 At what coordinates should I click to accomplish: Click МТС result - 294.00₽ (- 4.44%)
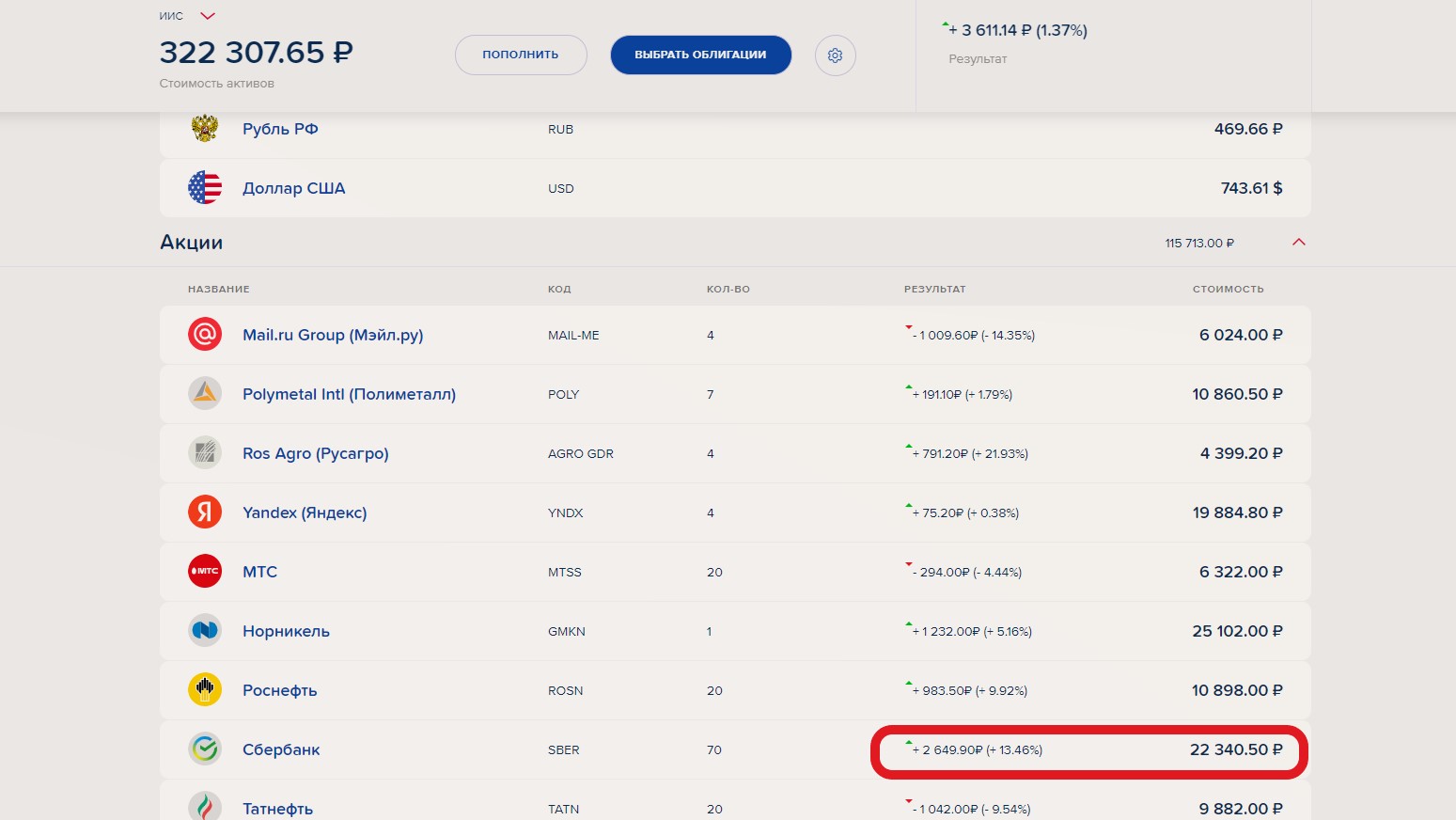tap(967, 572)
